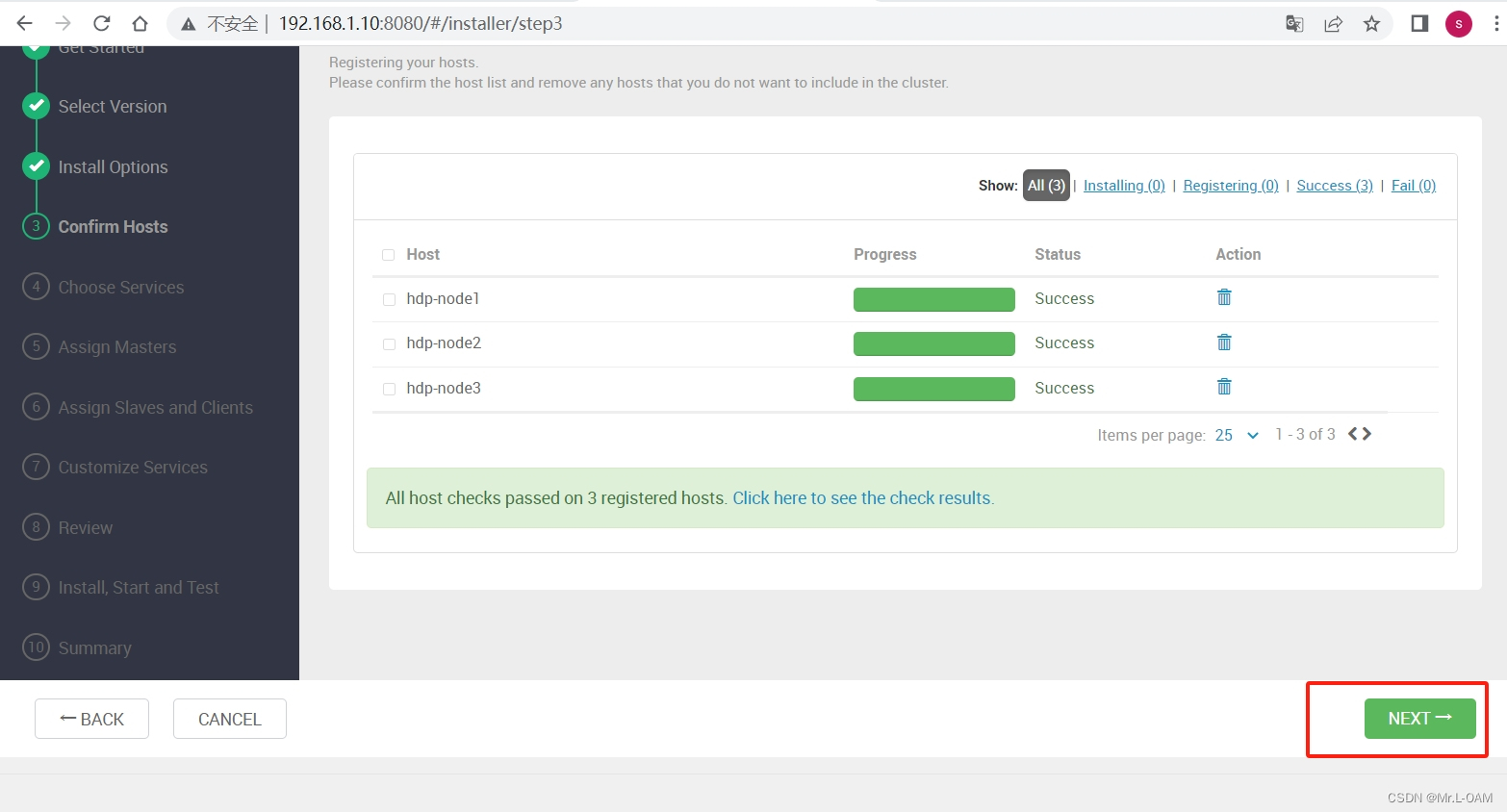Go to next page of hosts

[x=1367, y=434]
